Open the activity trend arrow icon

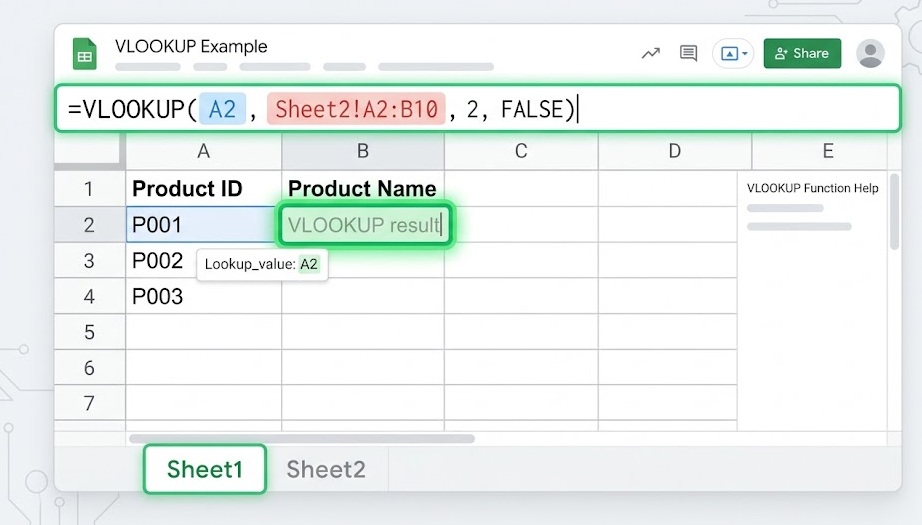coord(650,53)
